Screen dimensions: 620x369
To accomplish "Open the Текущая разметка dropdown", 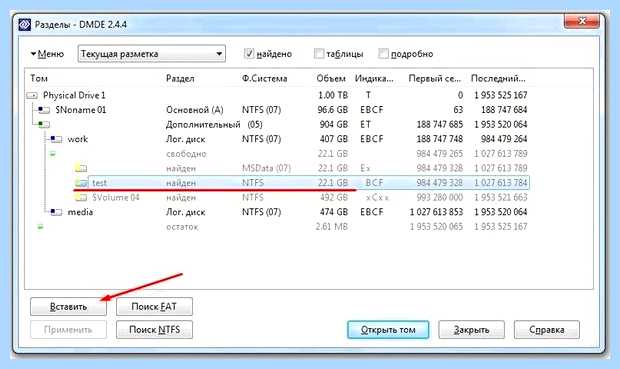I will pos(151,54).
